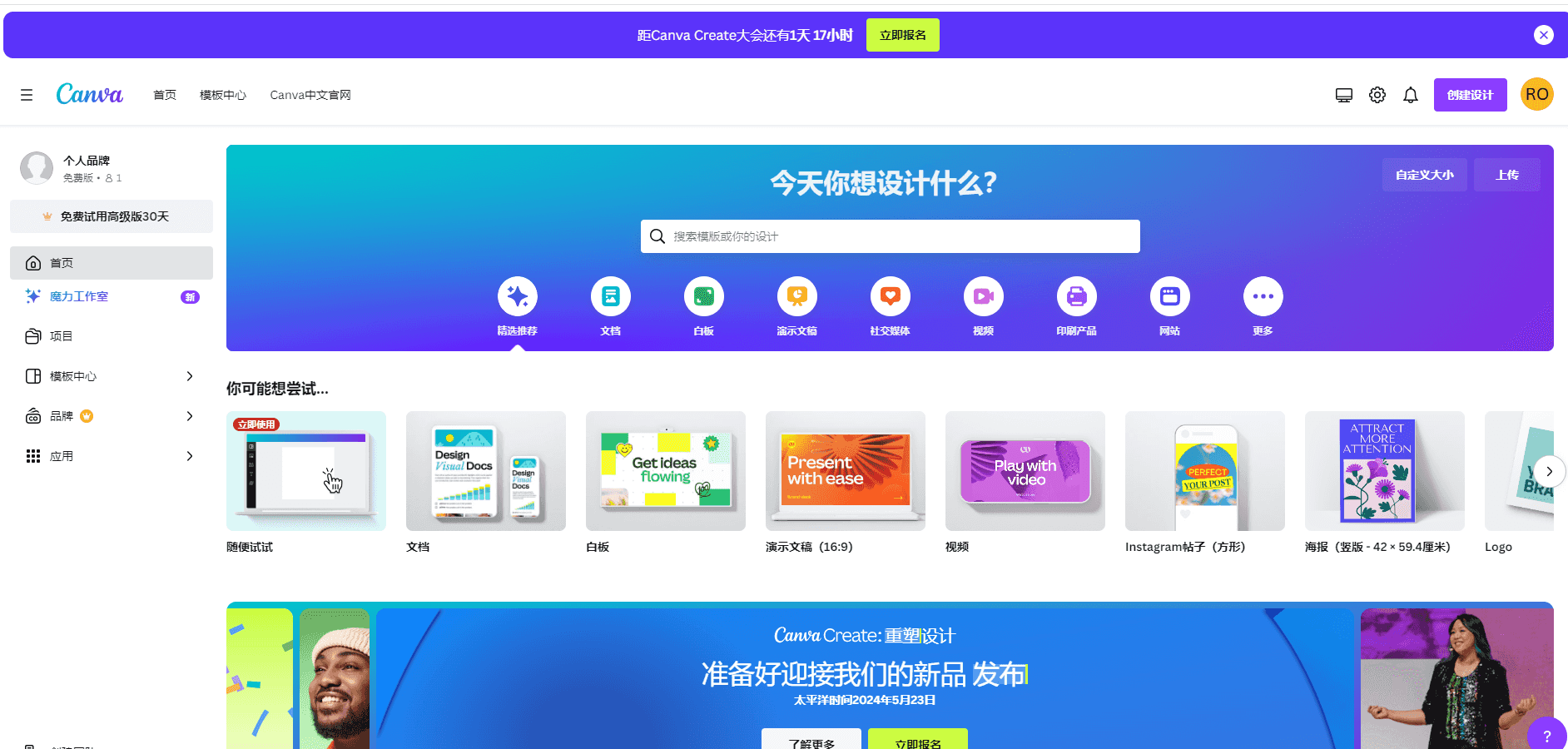Open the 演示文稿 (16:9) thumbnail

[846, 471]
